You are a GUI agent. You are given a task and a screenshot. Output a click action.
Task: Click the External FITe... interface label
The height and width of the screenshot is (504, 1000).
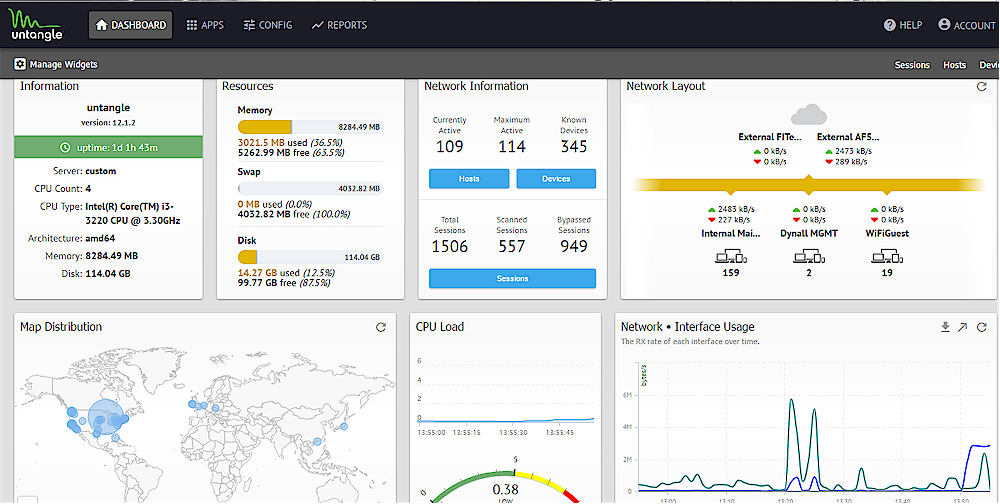coord(770,137)
